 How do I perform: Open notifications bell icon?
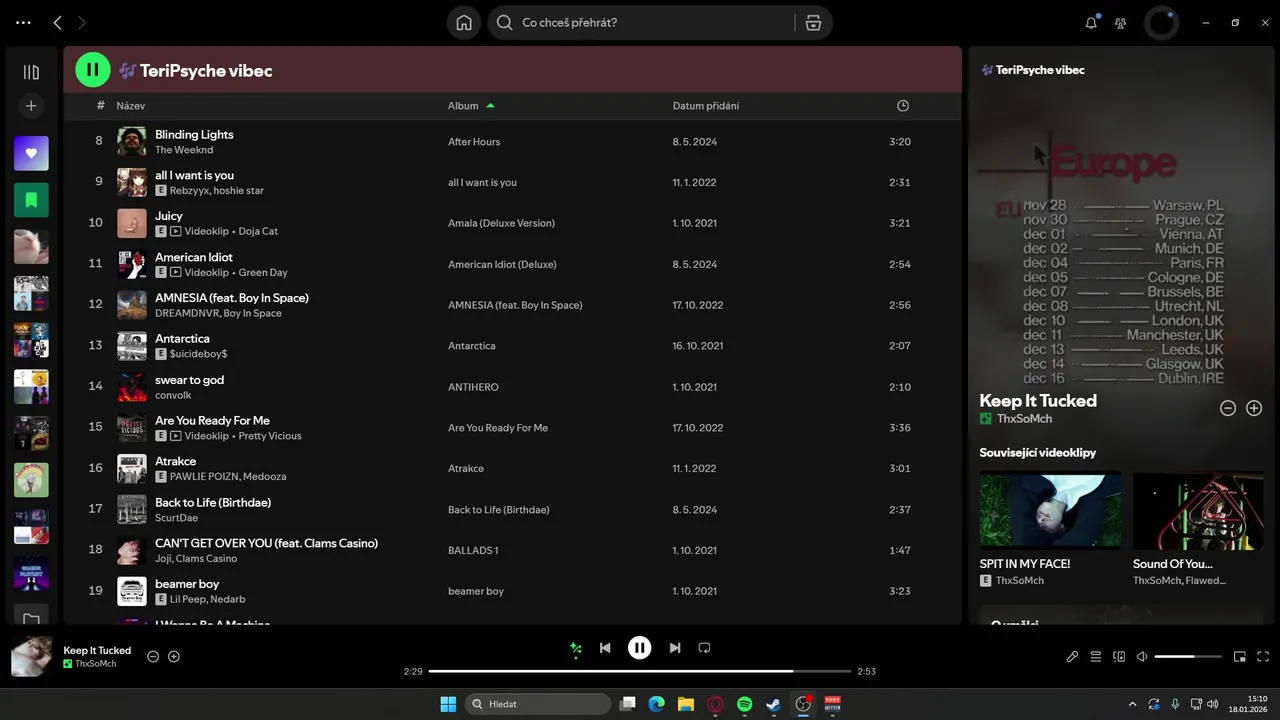1091,23
